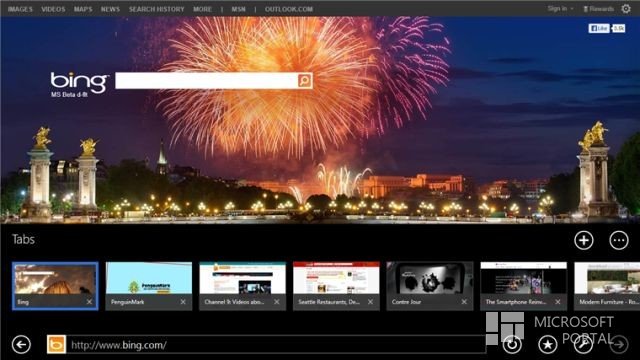Close the Contre Jour tab
Viewport: 640px width, 360px height.
click(464, 302)
